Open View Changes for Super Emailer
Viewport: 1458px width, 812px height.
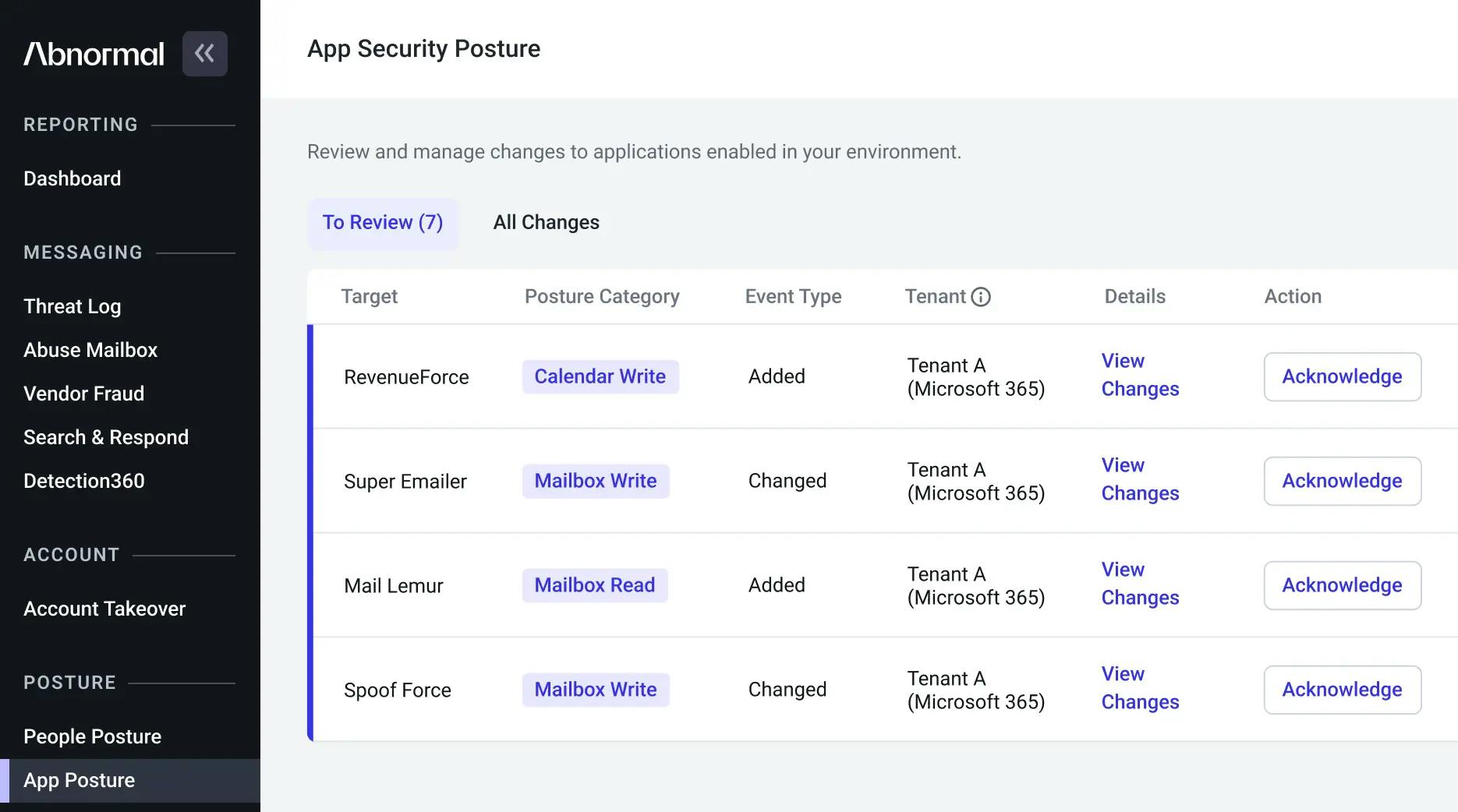pyautogui.click(x=1139, y=479)
